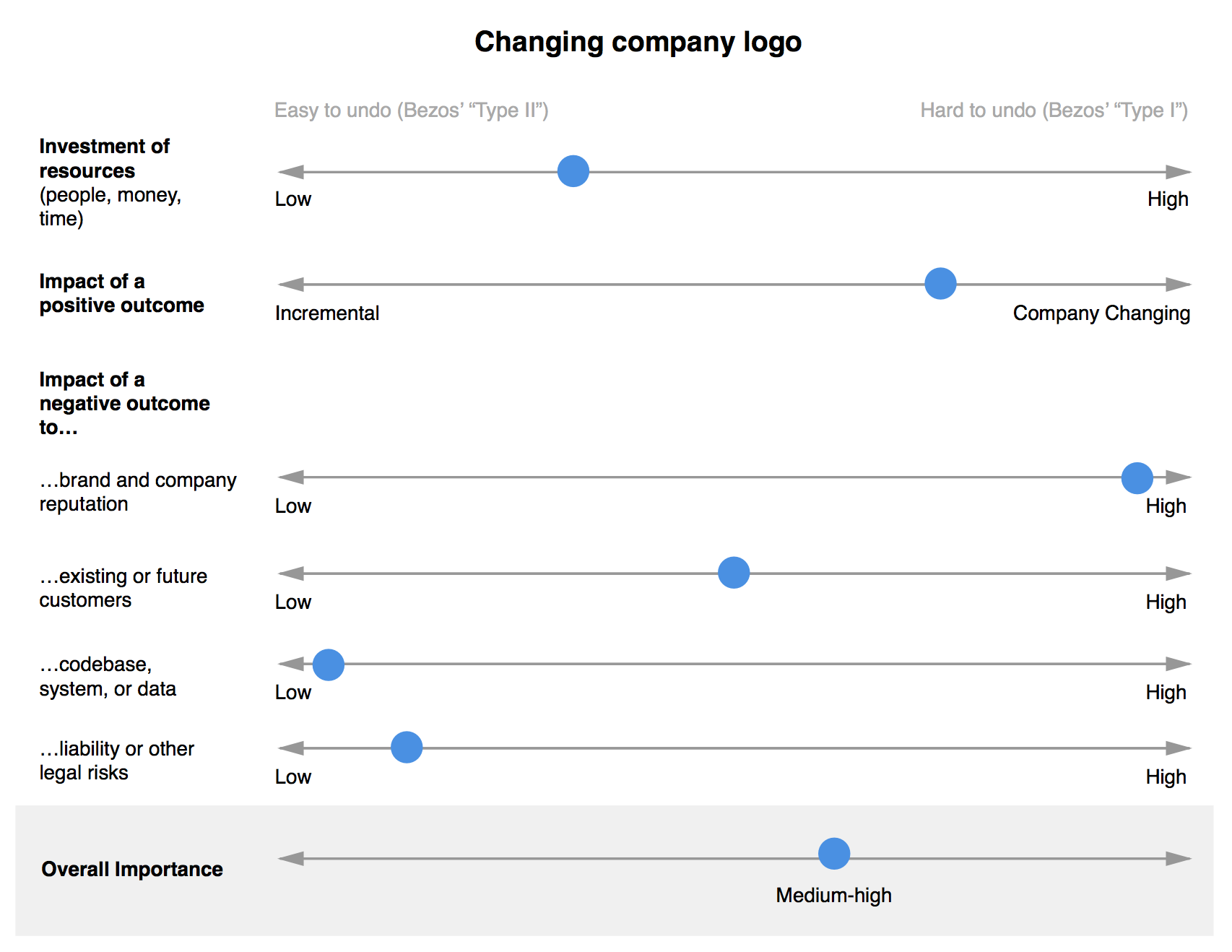Click the codebase, system, or data dot
Viewport: 1232px width, 952px height.
(x=329, y=665)
